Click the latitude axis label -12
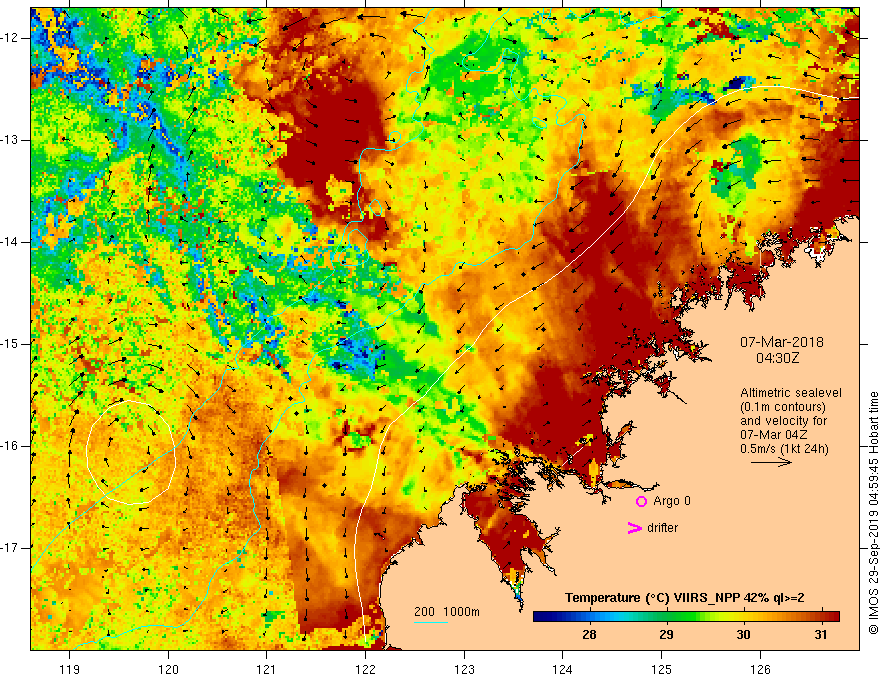The image size is (880, 680). (x=10, y=38)
